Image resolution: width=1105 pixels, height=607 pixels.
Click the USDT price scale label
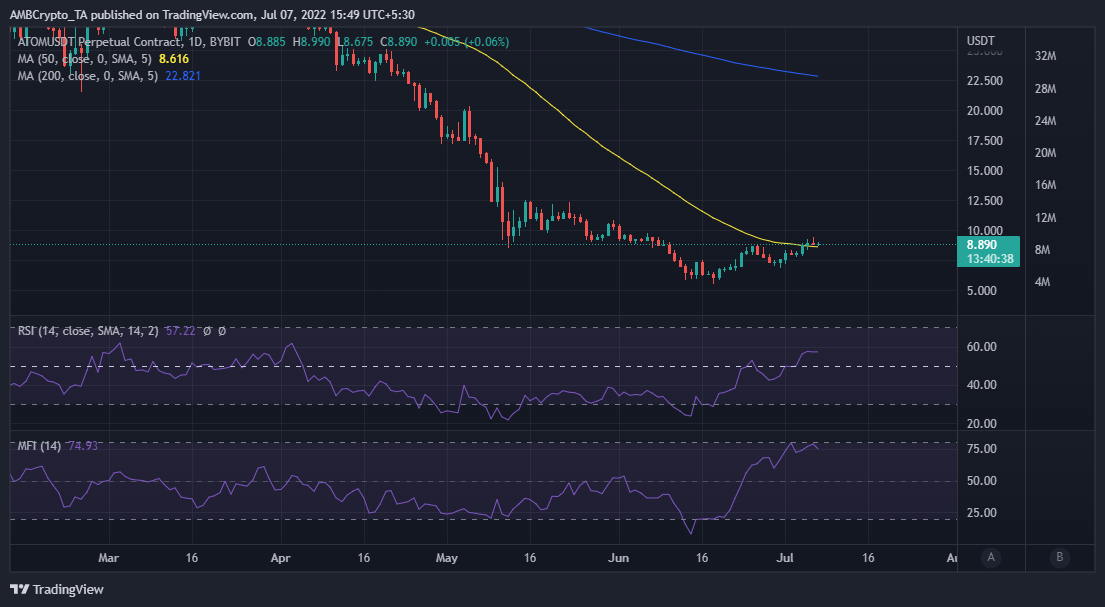point(980,40)
